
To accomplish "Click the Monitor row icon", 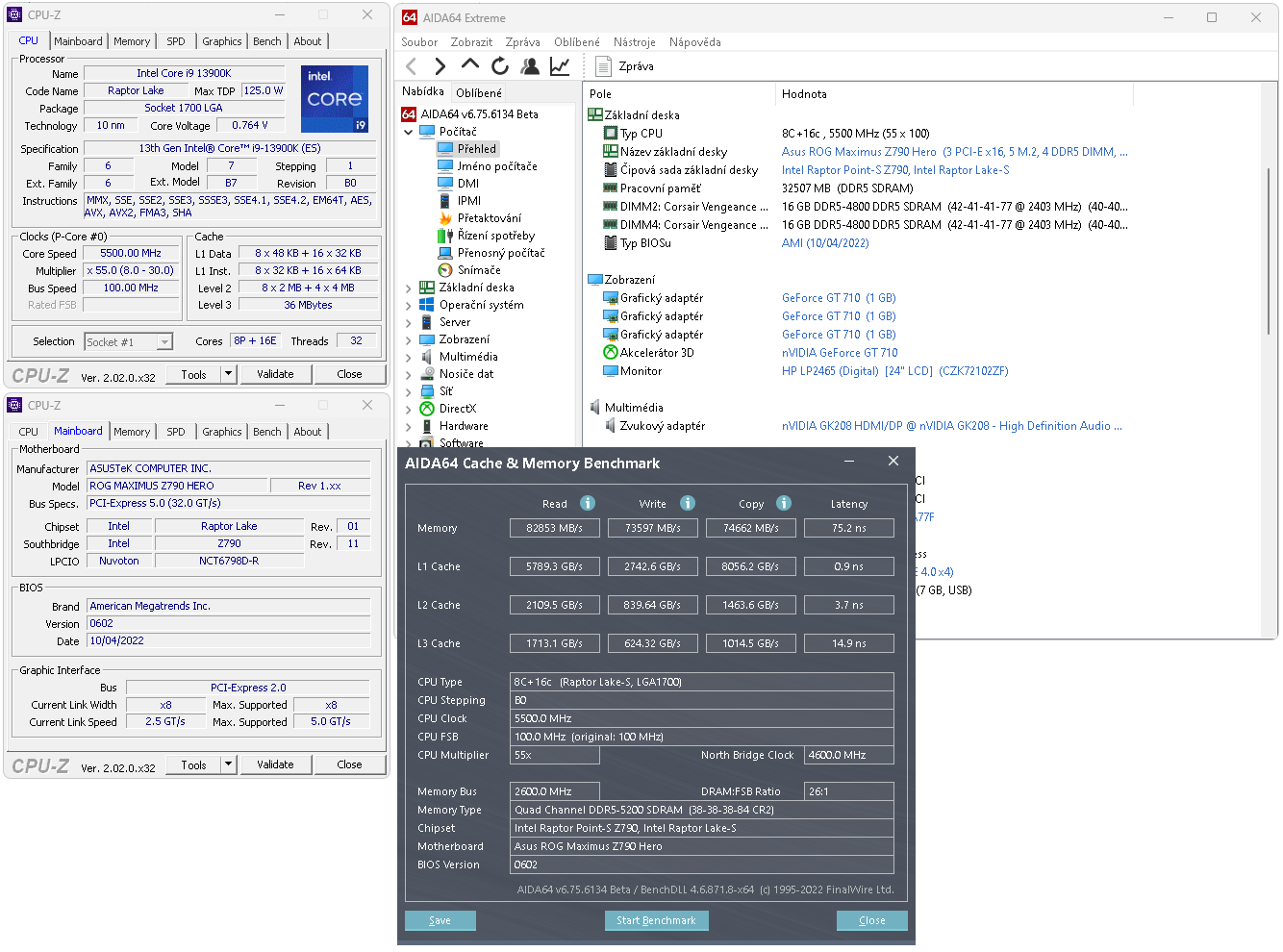I will coord(610,371).
